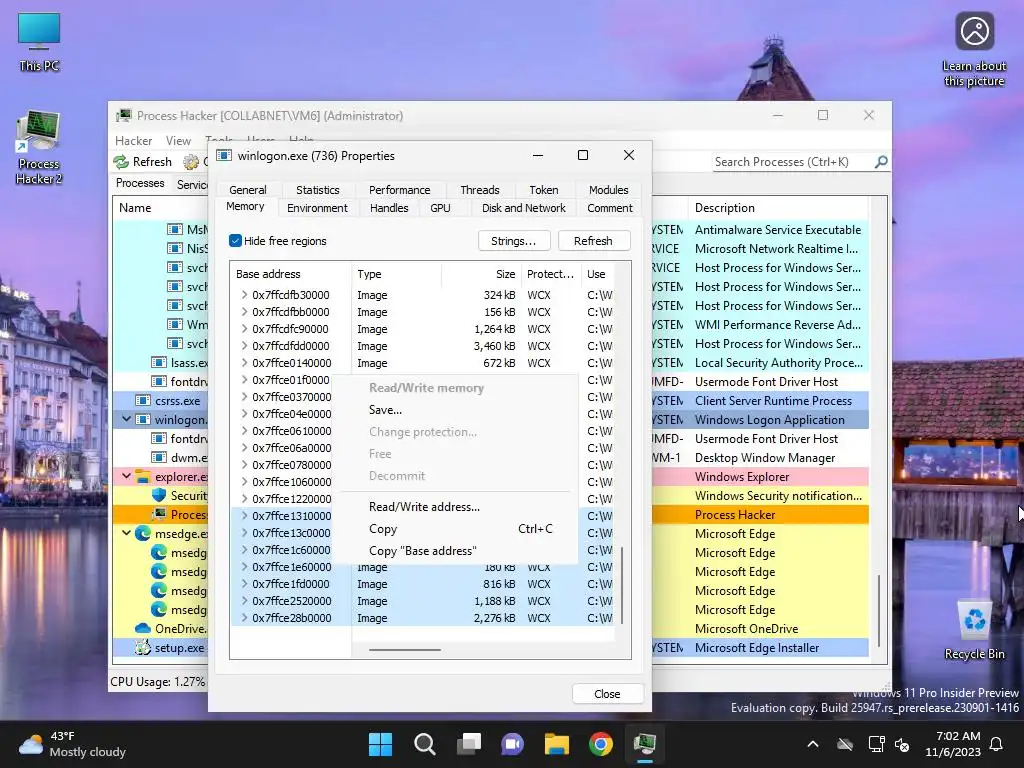This screenshot has width=1024, height=768.
Task: Click the Statistics tab
Action: click(x=317, y=190)
